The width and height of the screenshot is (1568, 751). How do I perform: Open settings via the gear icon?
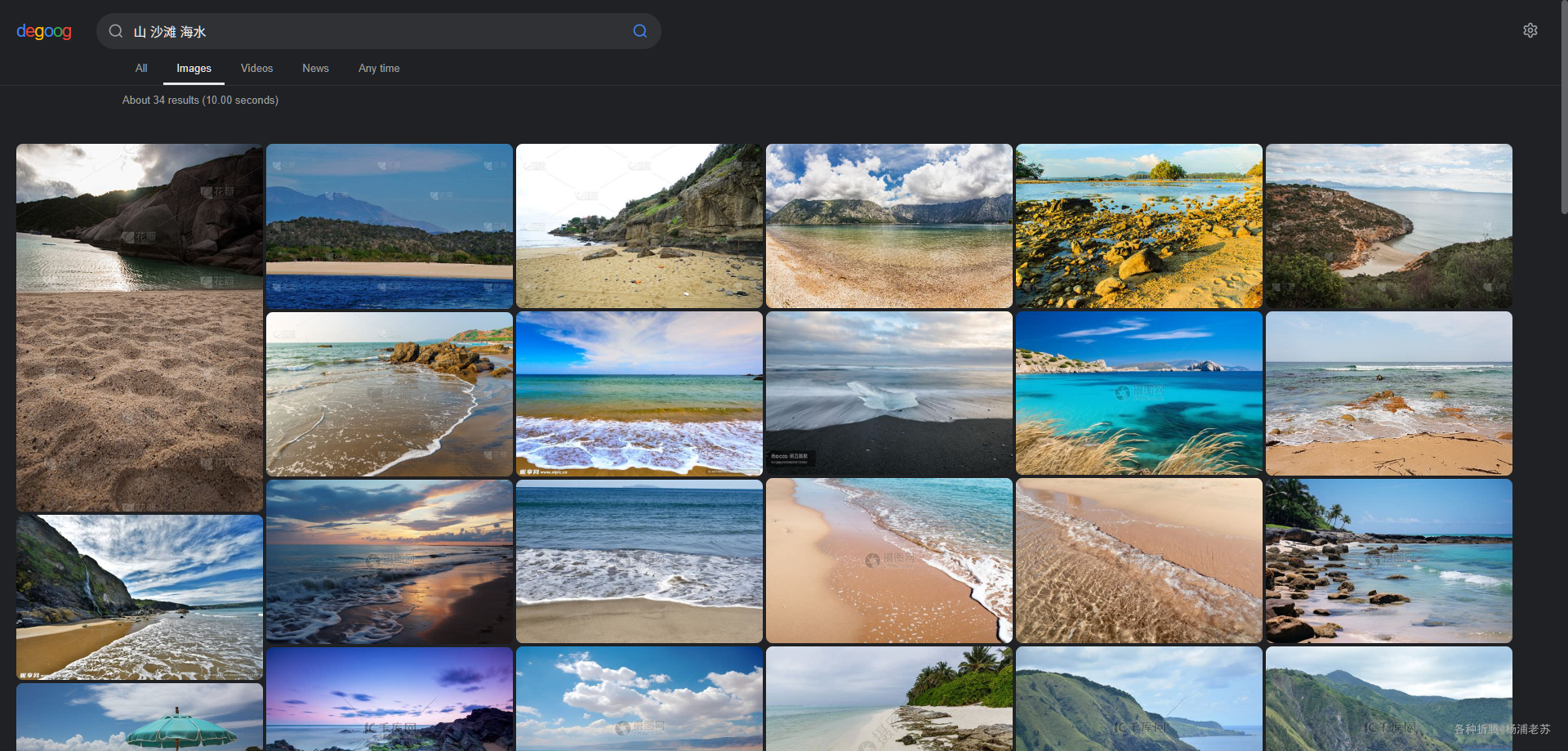[1530, 30]
